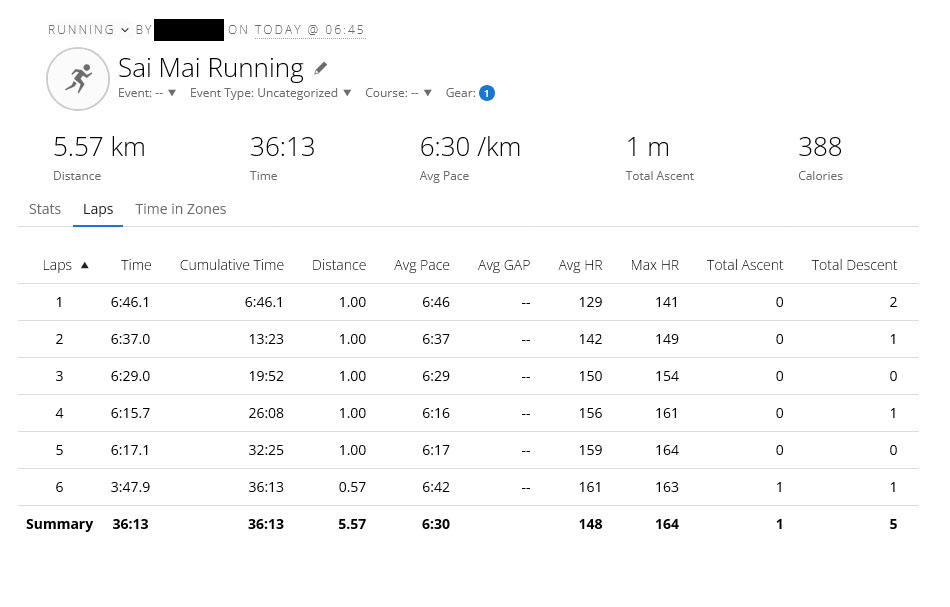Click the Gear count badge
Image resolution: width=950 pixels, height=607 pixels.
(487, 93)
